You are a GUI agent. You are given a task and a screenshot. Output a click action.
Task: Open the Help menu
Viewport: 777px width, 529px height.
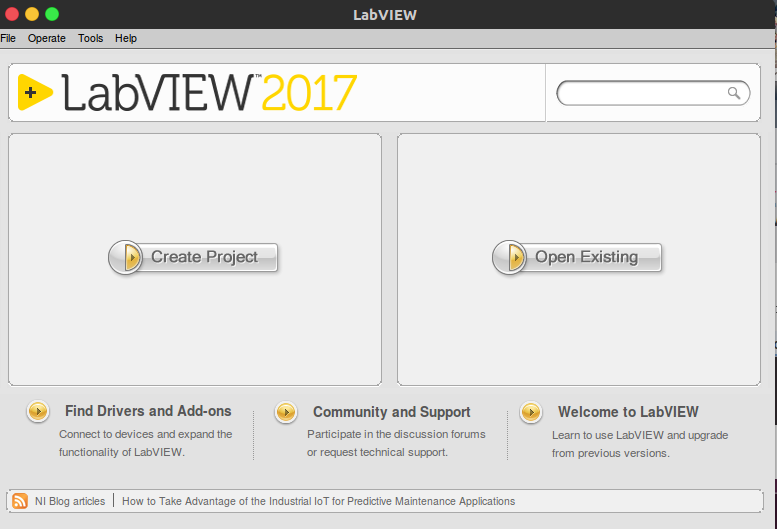(x=126, y=38)
